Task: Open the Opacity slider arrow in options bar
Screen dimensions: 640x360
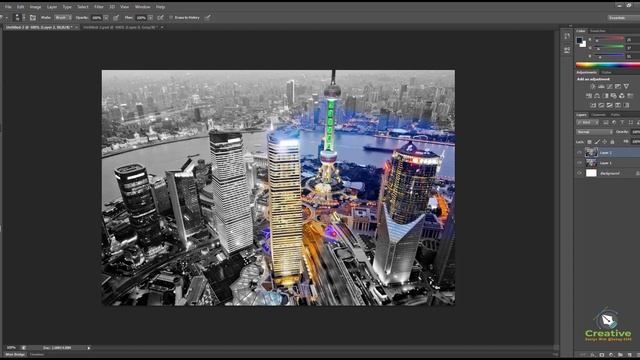Action: point(106,18)
